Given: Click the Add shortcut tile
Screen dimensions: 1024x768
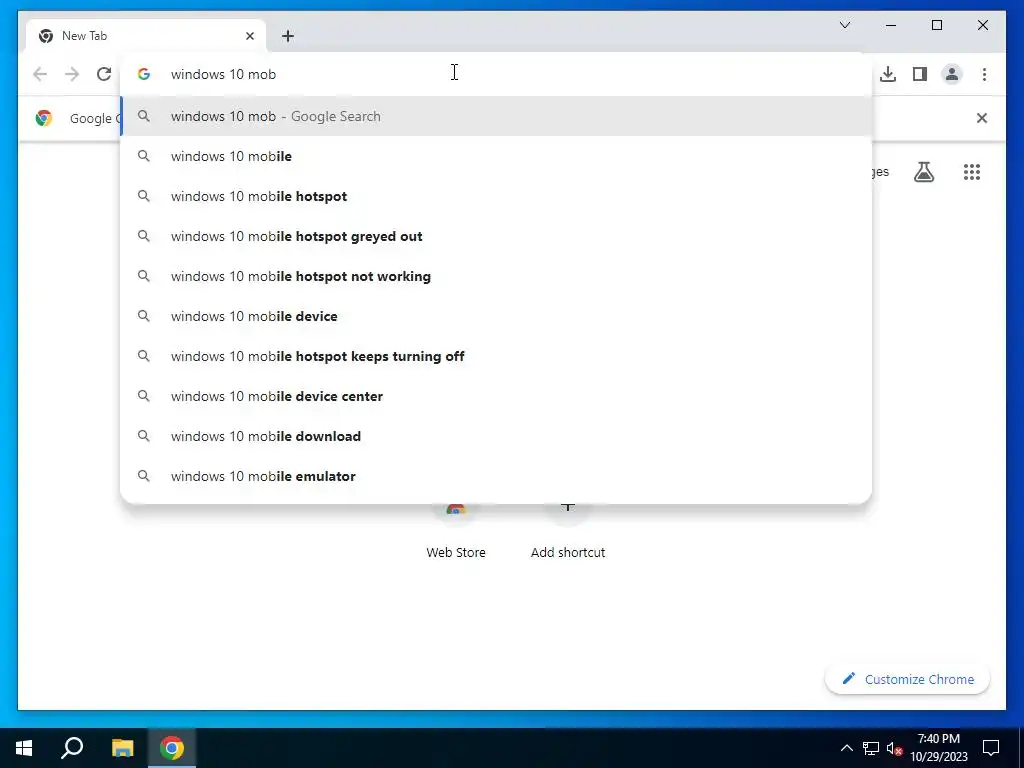Looking at the screenshot, I should click(568, 532).
